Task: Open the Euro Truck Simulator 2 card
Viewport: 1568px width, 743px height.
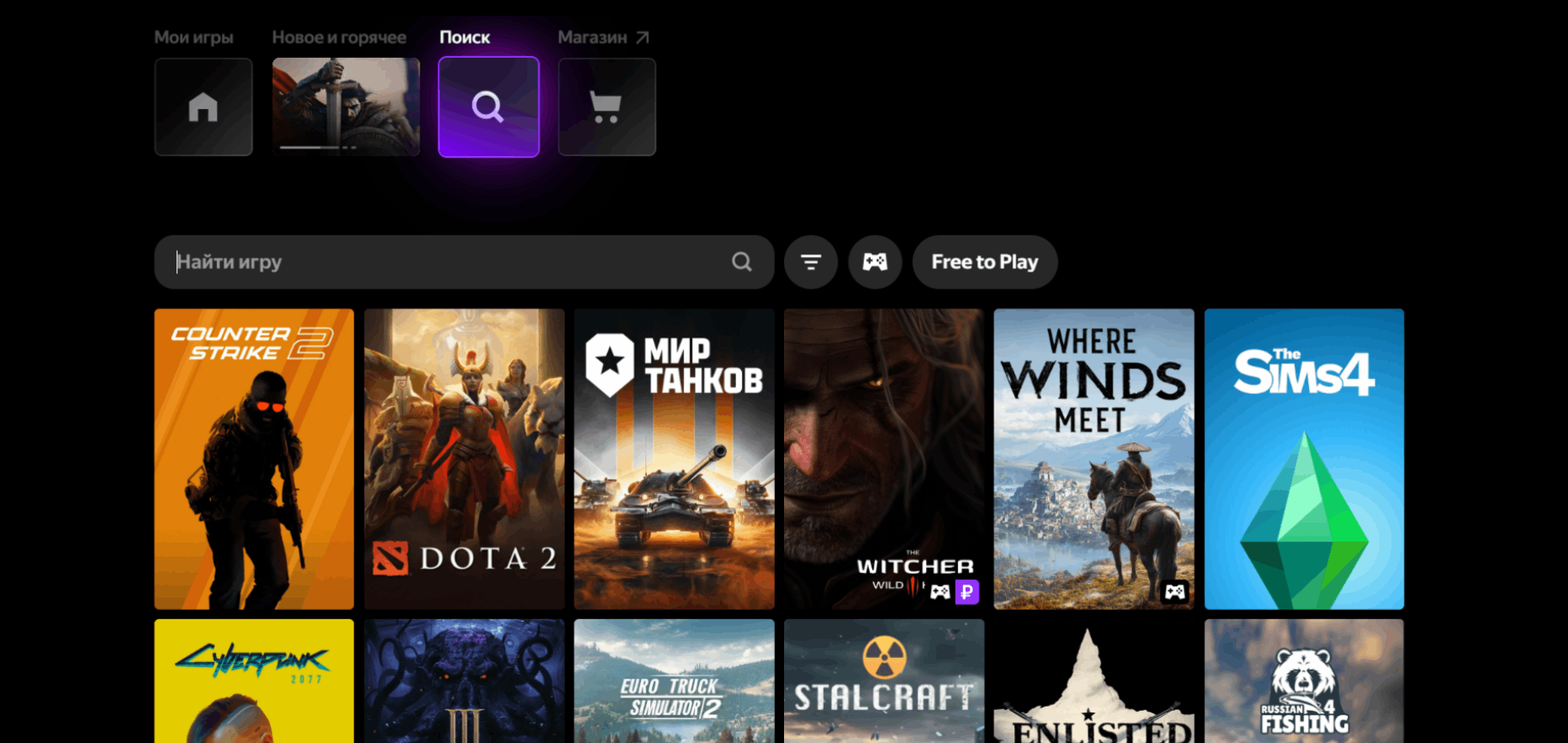Action: (674, 681)
